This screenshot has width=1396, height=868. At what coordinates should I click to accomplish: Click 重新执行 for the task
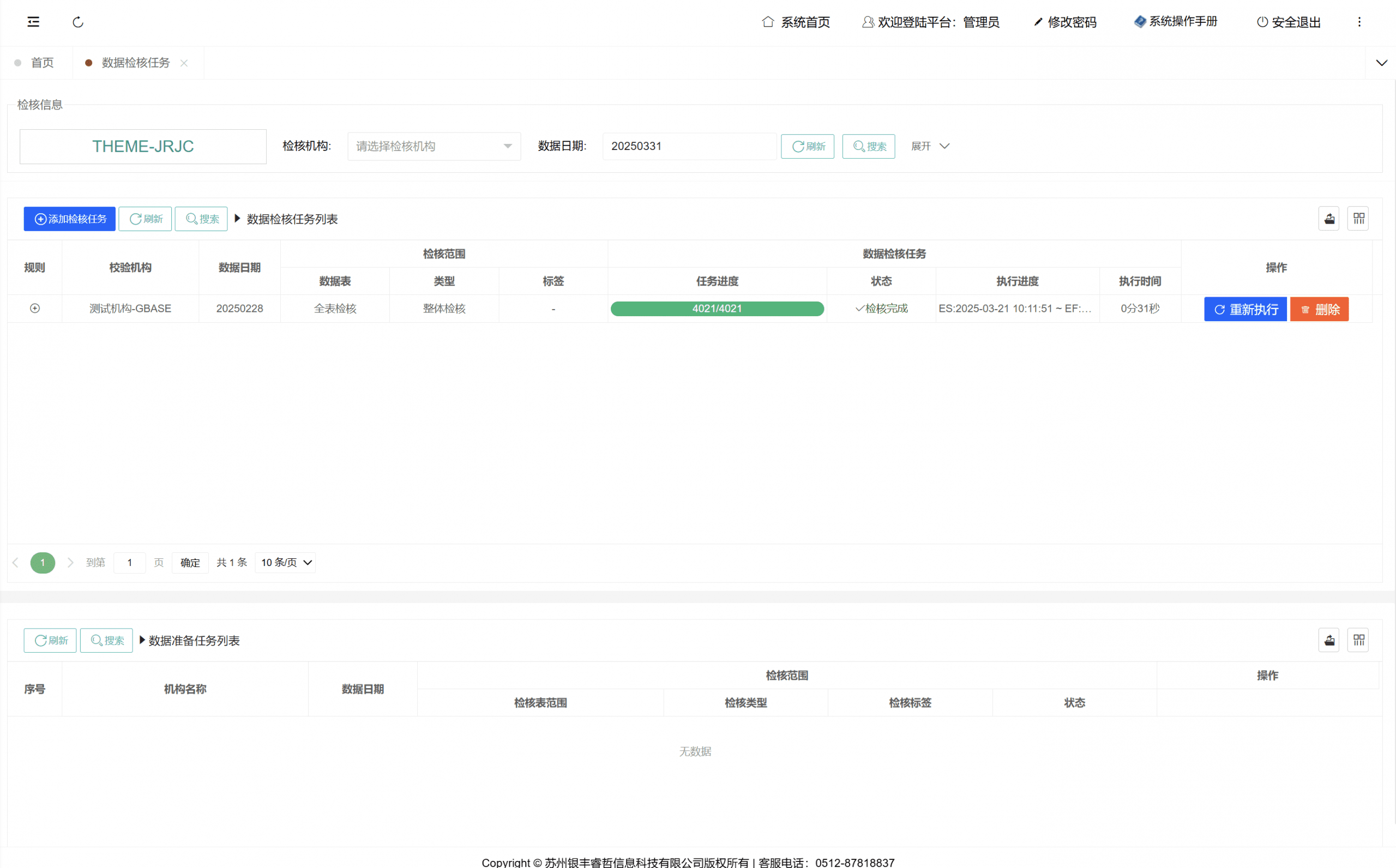coord(1244,310)
